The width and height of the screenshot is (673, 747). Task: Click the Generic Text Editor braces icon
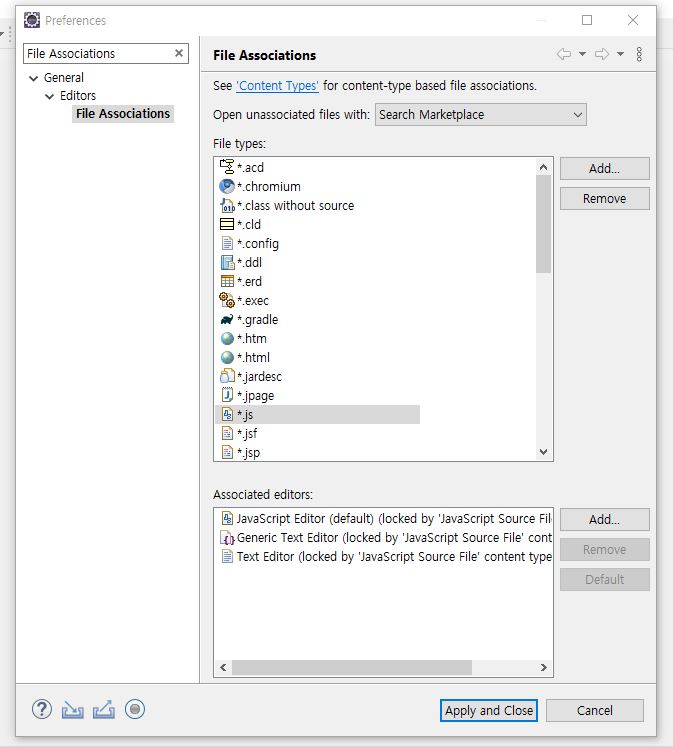point(227,538)
